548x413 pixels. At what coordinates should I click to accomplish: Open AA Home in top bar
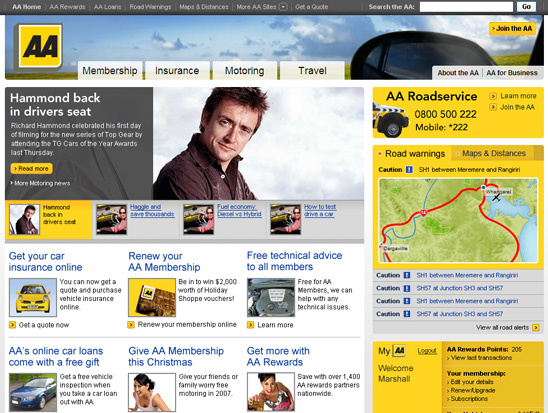pos(27,7)
